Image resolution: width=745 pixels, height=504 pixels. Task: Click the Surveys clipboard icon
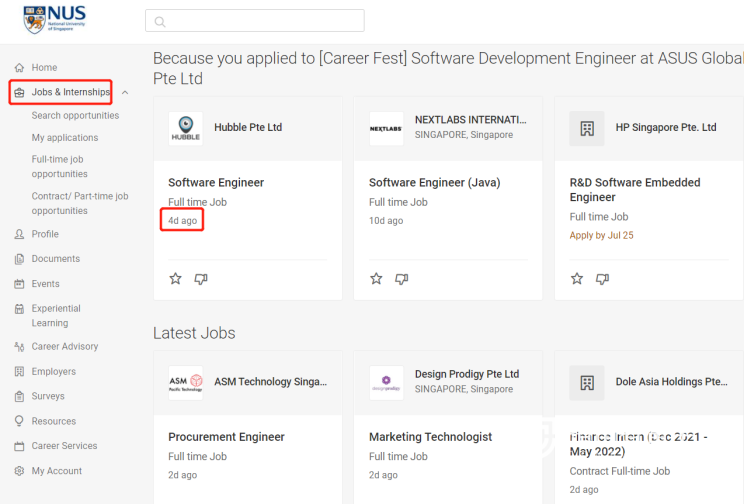click(19, 396)
